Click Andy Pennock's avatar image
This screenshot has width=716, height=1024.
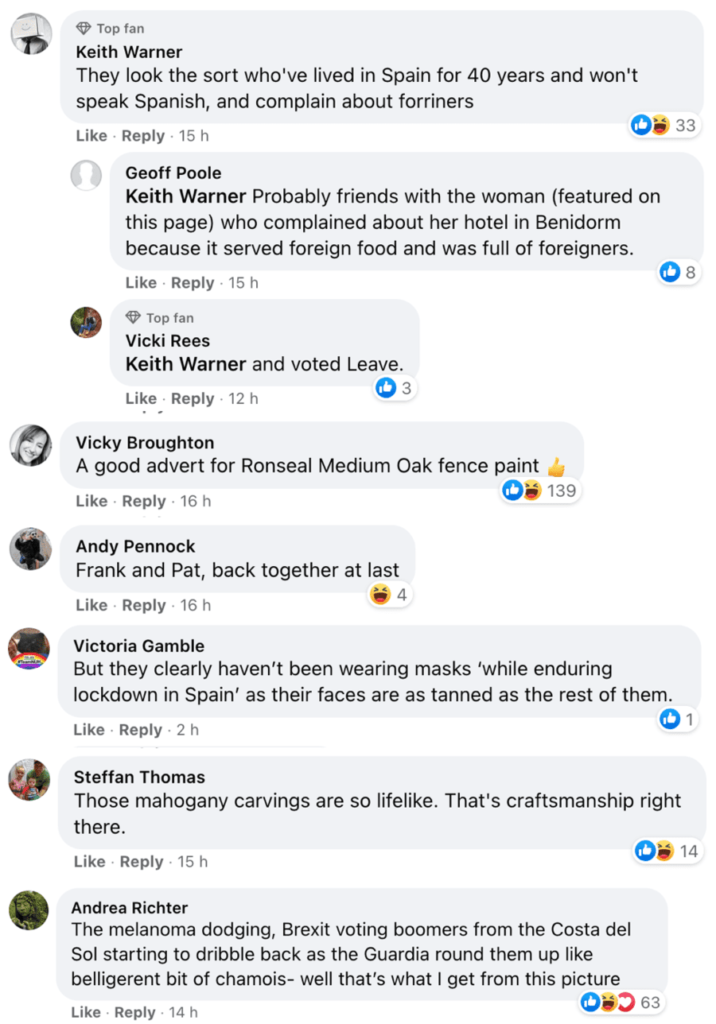(30, 548)
